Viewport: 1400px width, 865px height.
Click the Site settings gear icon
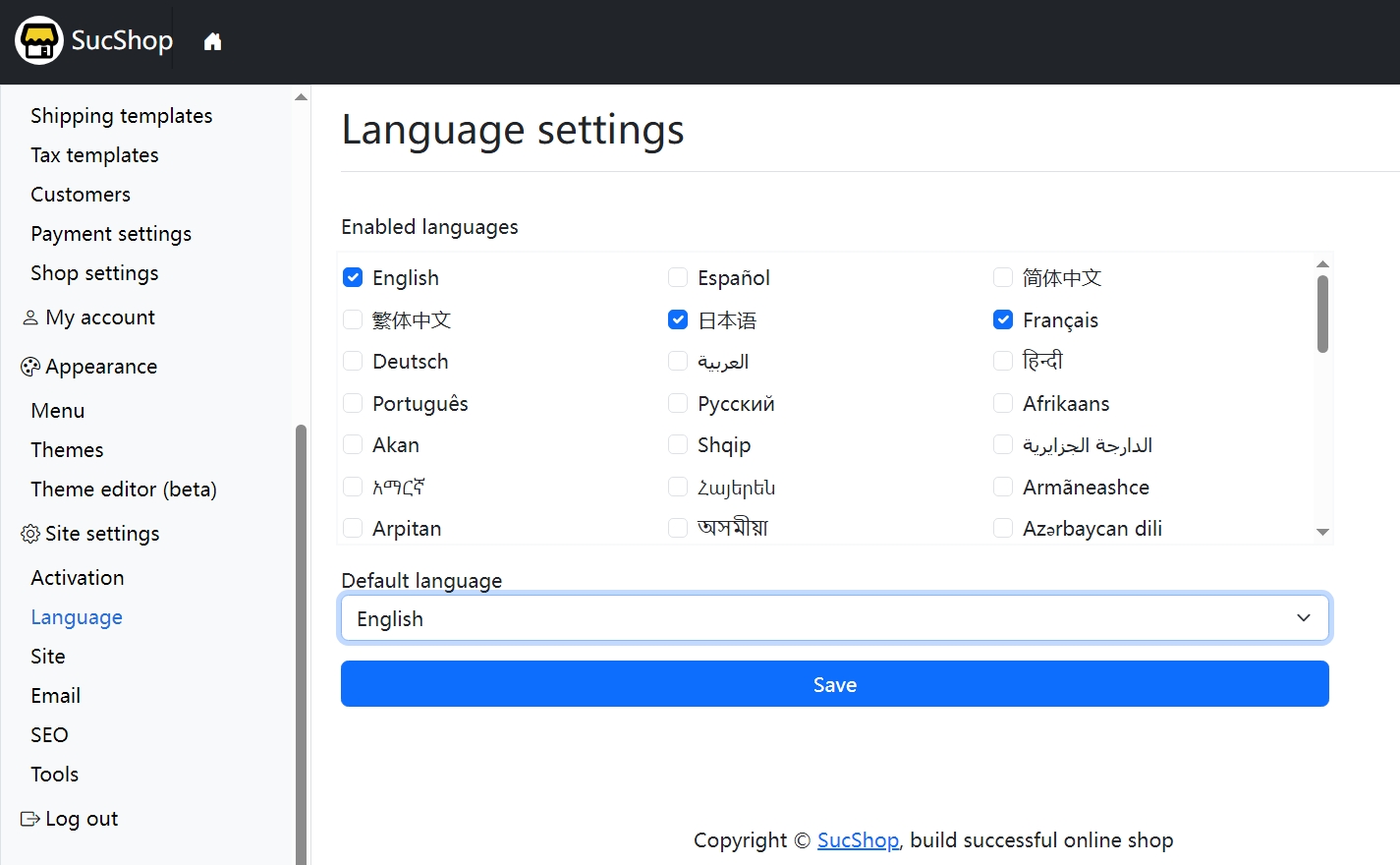pyautogui.click(x=30, y=534)
